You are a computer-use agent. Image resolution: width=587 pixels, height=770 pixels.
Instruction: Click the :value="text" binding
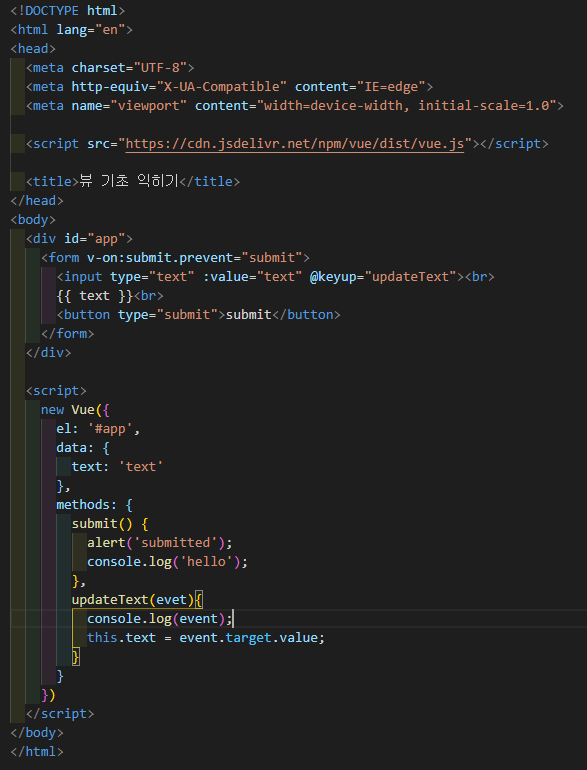(252, 276)
